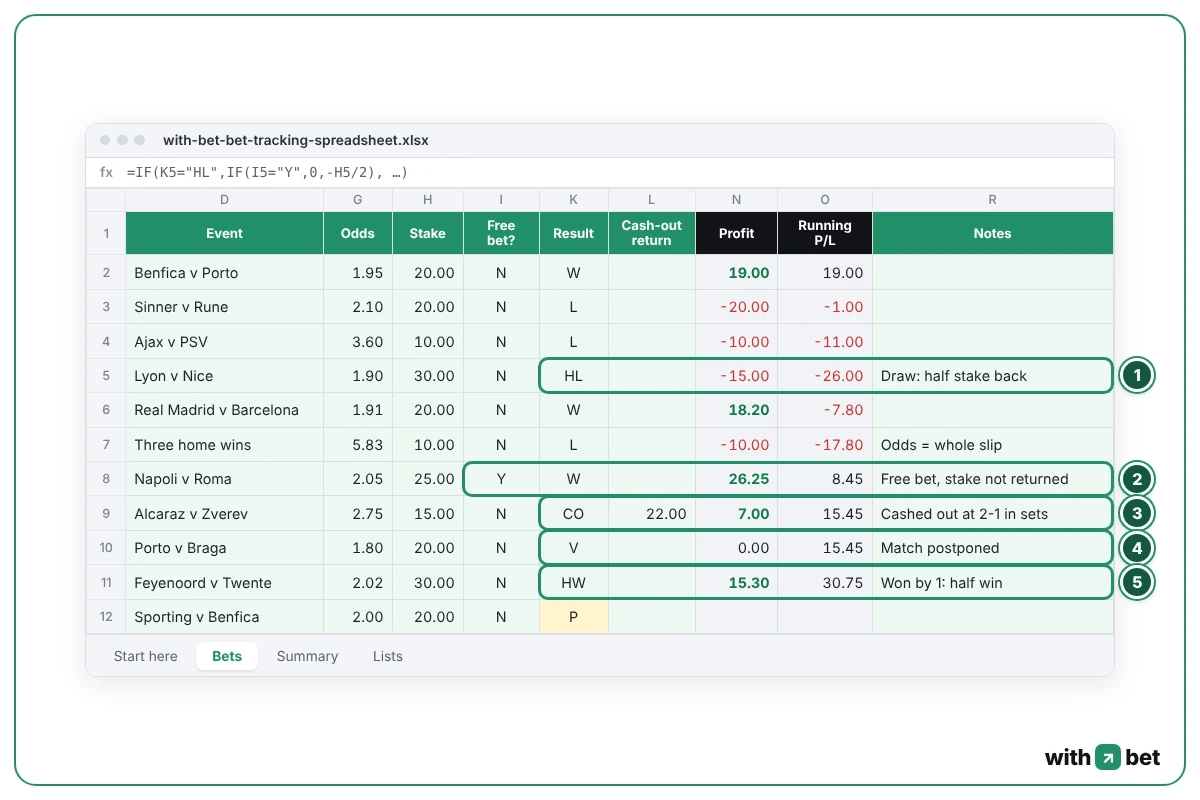
Task: Select the Porto v Braga cell
Action: 224,548
